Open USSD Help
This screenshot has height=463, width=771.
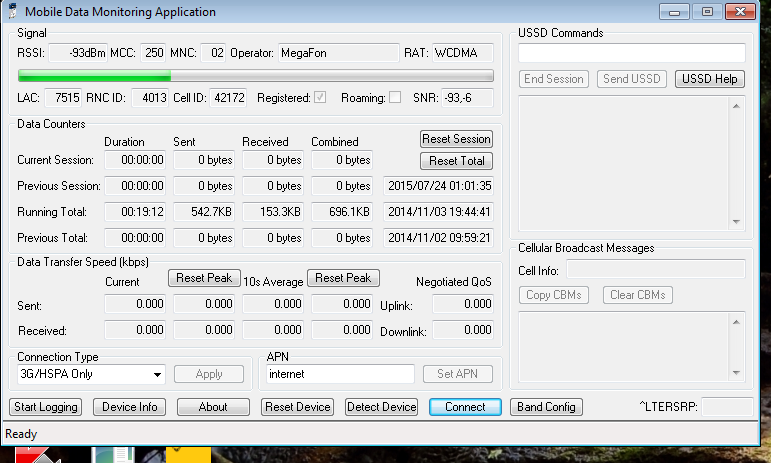[710, 79]
